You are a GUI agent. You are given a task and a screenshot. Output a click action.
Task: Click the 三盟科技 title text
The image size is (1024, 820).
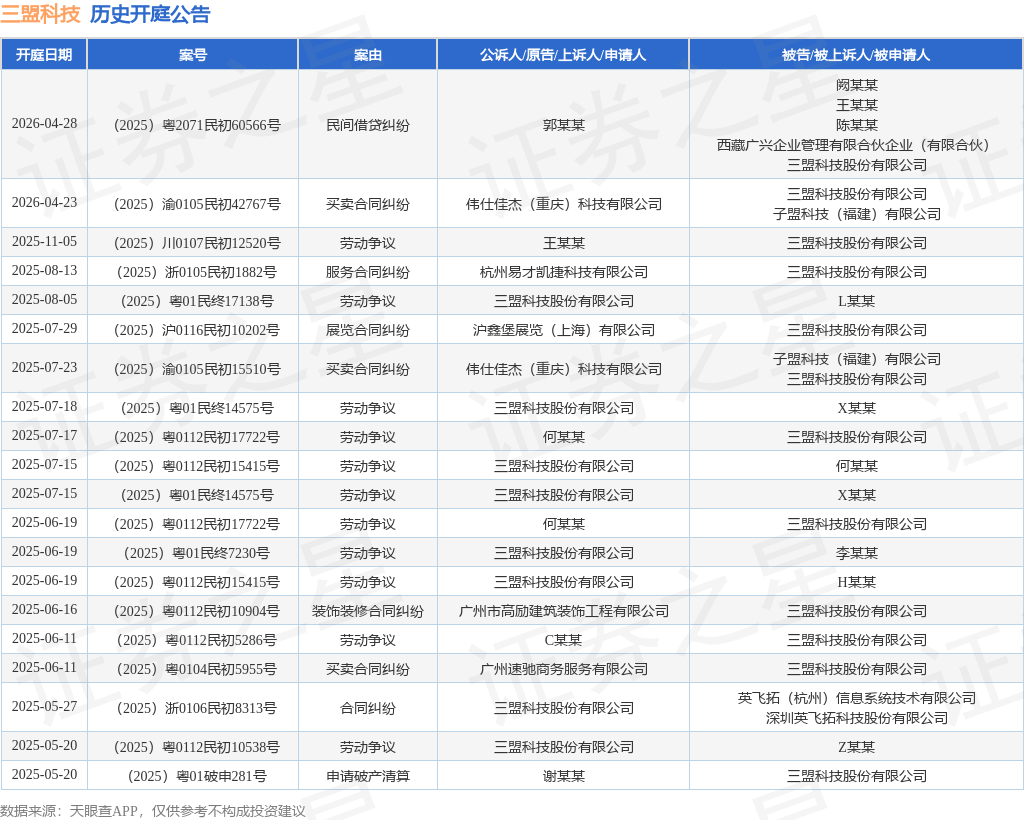point(40,14)
